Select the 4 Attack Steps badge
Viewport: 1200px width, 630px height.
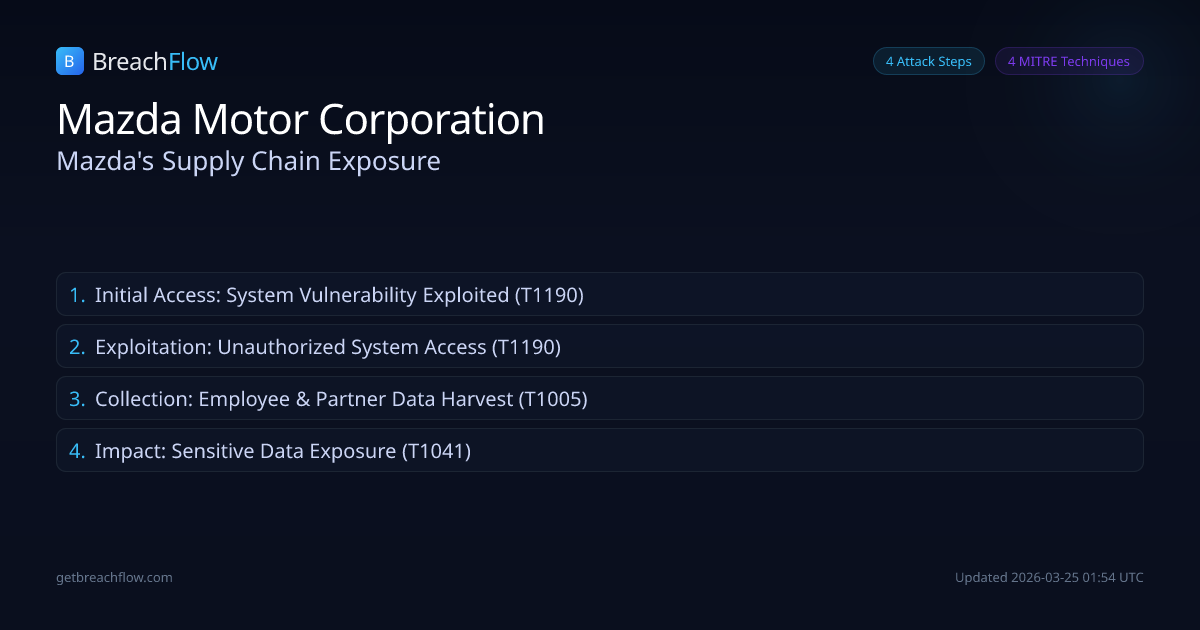tap(928, 61)
